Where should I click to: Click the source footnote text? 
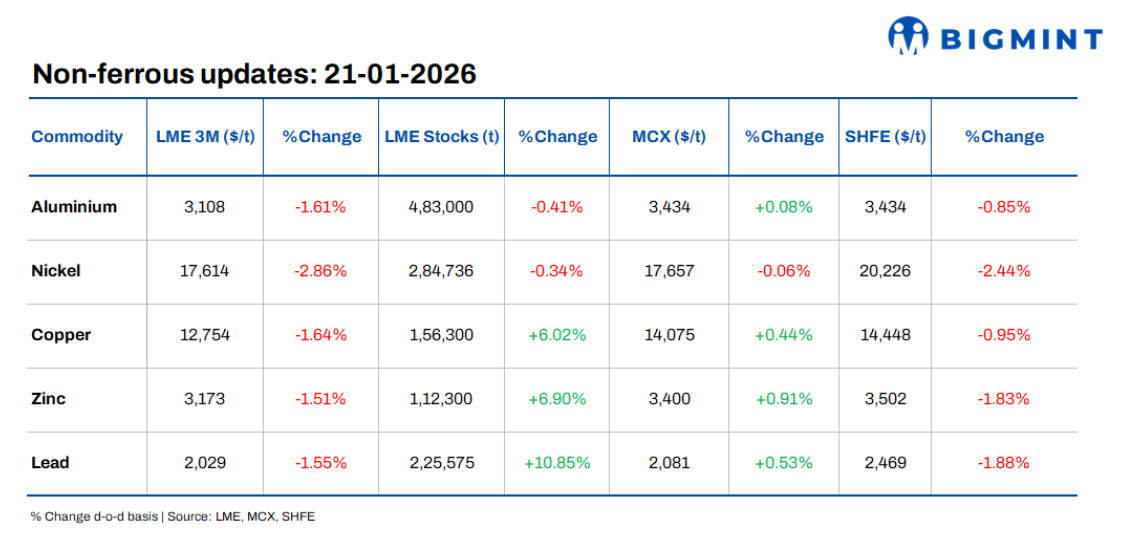pyautogui.click(x=173, y=517)
